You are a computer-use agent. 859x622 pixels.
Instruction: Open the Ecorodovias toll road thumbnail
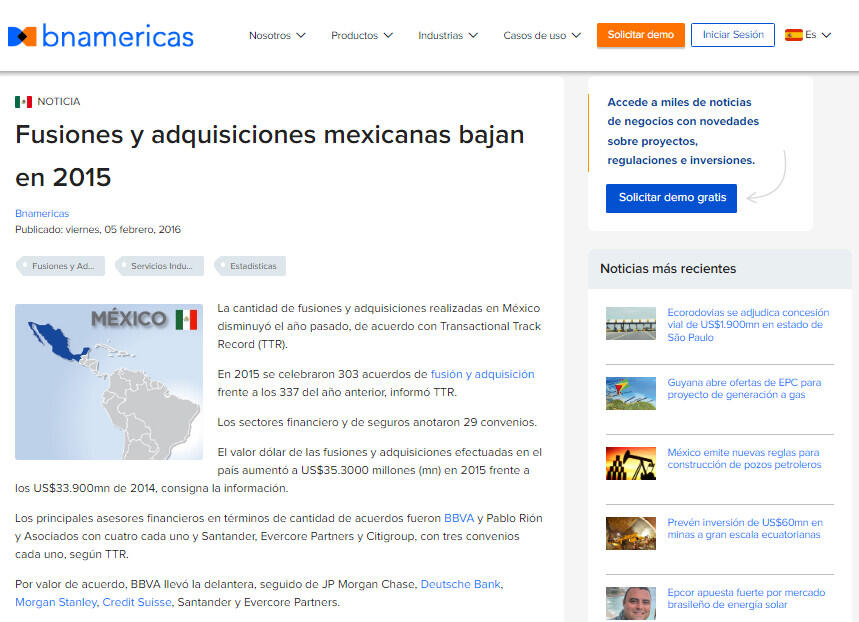[631, 325]
